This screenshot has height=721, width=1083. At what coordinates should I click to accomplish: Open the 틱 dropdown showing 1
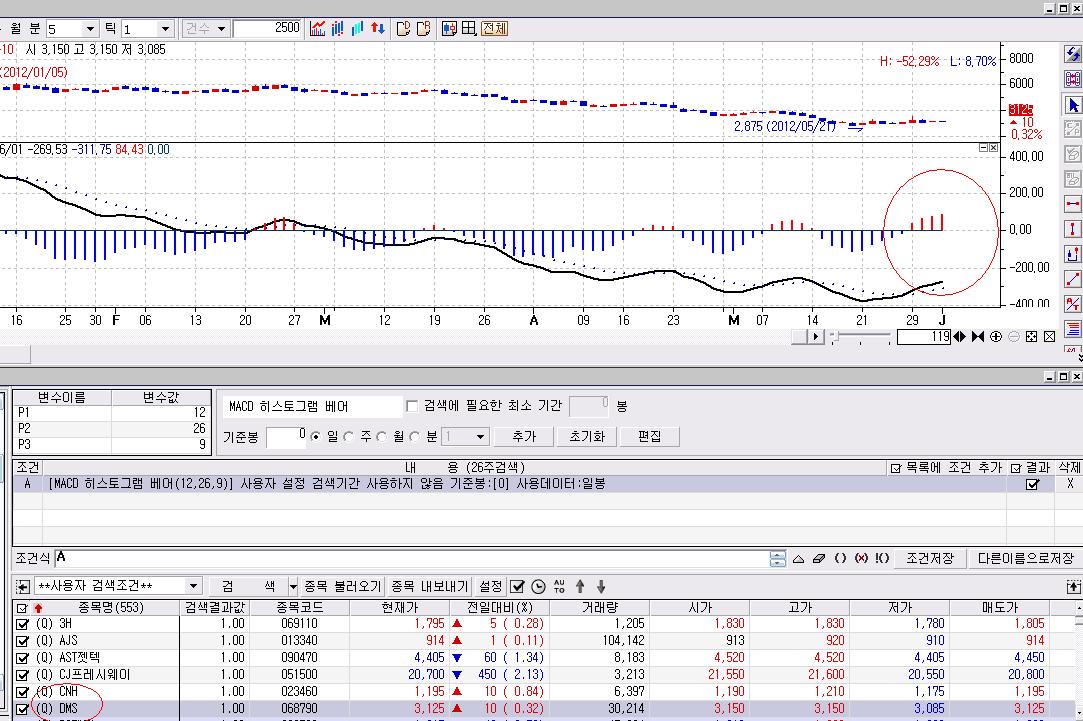(x=165, y=29)
